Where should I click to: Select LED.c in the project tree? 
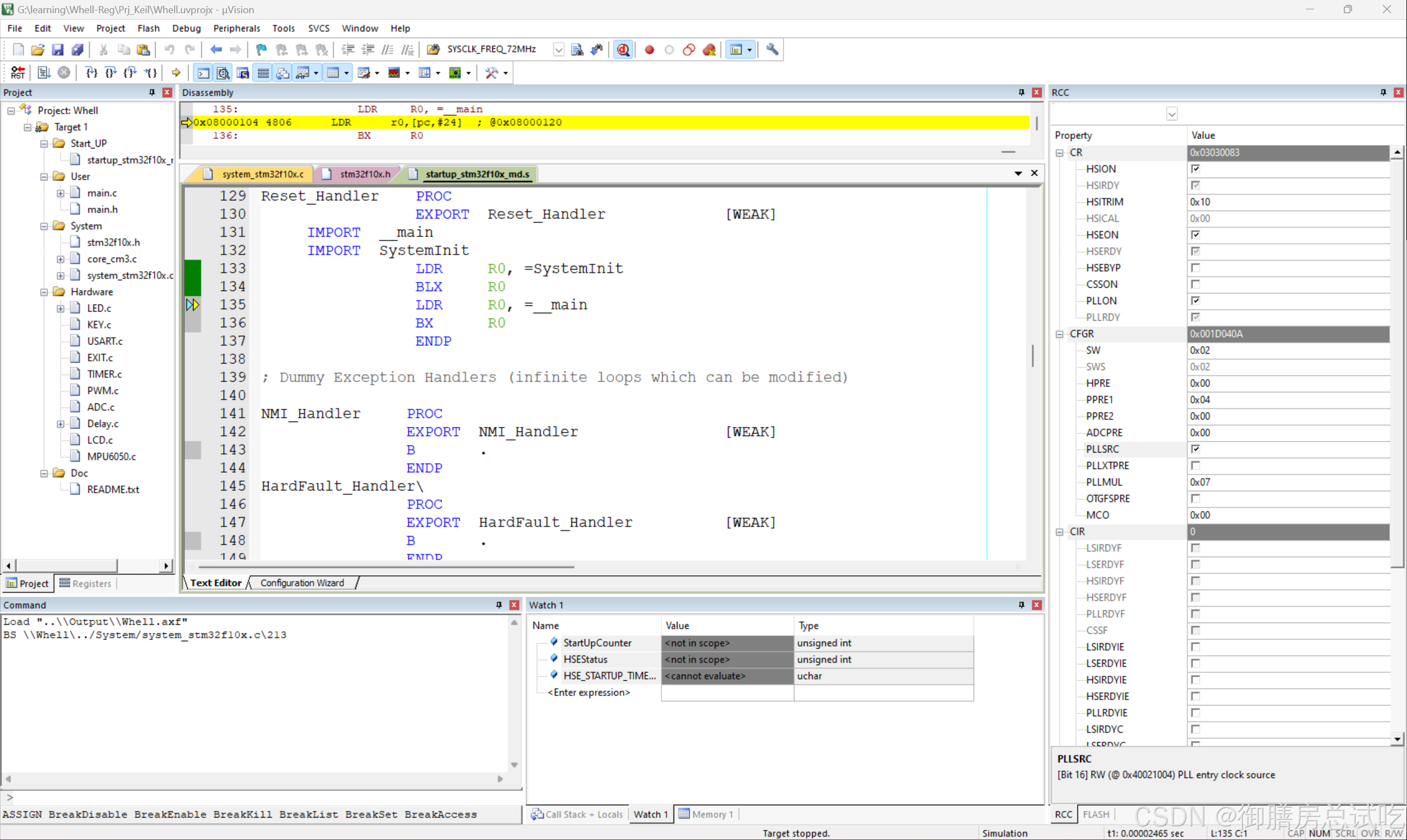99,309
